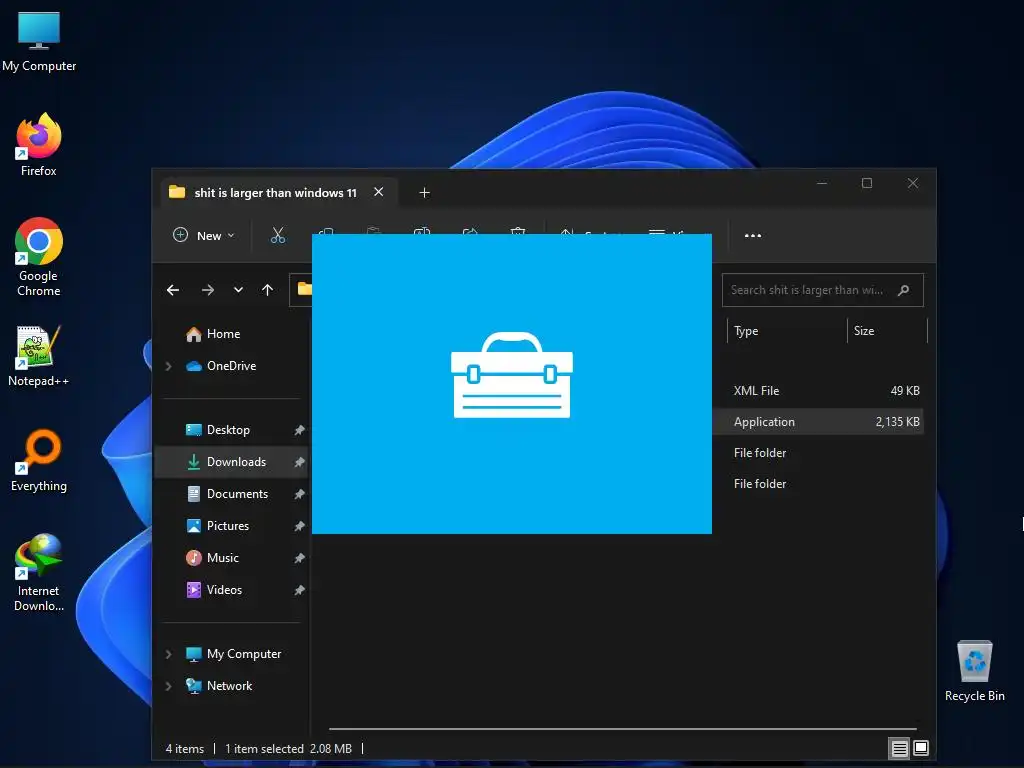The height and width of the screenshot is (768, 1024).
Task: Open the See more three-dots menu
Action: [752, 236]
